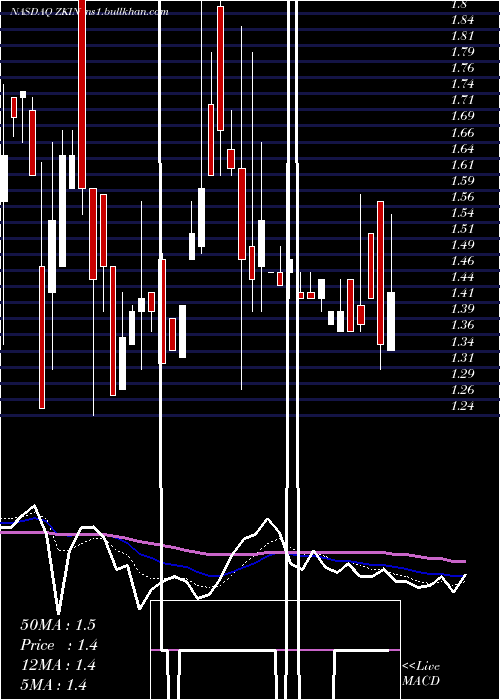500x700 pixels.
Task: Click the 1.26 price axis label
Action: point(462,390)
